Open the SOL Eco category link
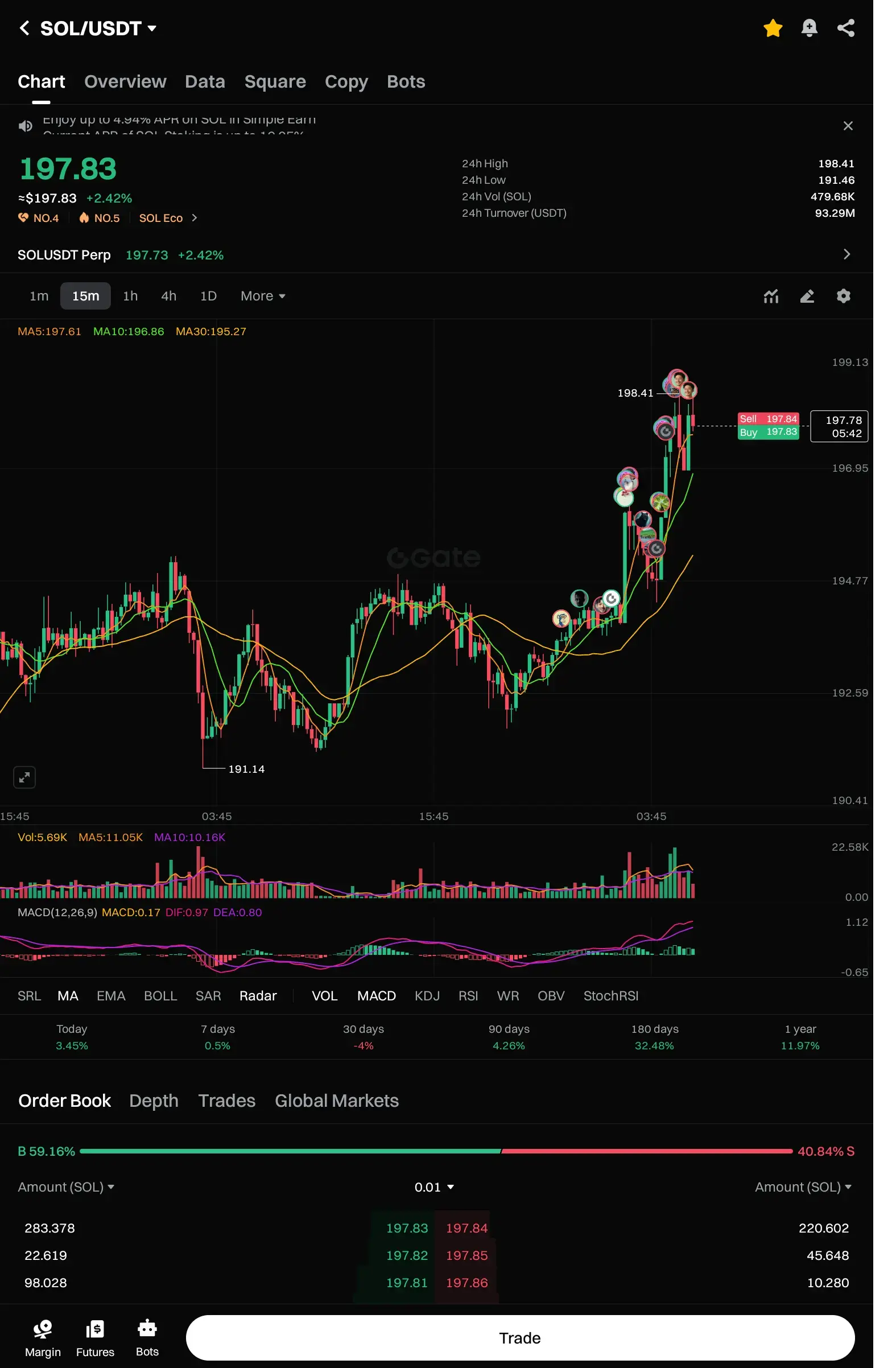Screen dimensions: 896x1368 168,218
